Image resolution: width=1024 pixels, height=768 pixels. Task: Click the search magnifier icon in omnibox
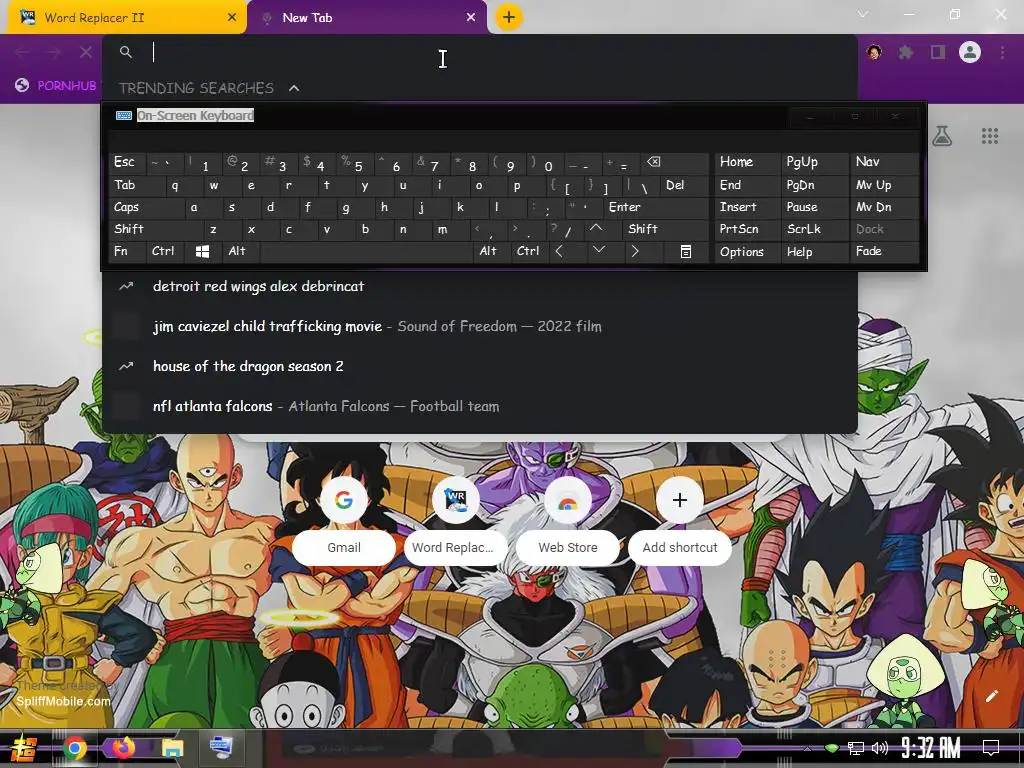tap(126, 52)
